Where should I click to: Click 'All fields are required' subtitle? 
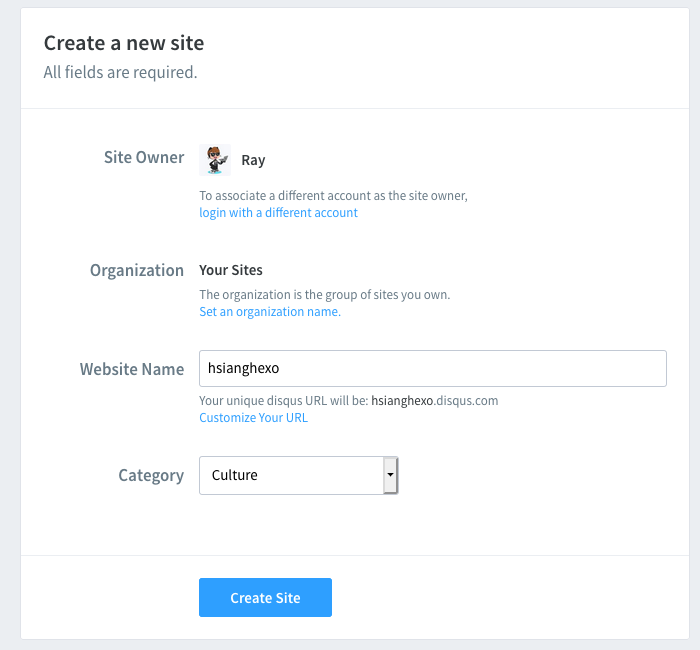click(120, 72)
